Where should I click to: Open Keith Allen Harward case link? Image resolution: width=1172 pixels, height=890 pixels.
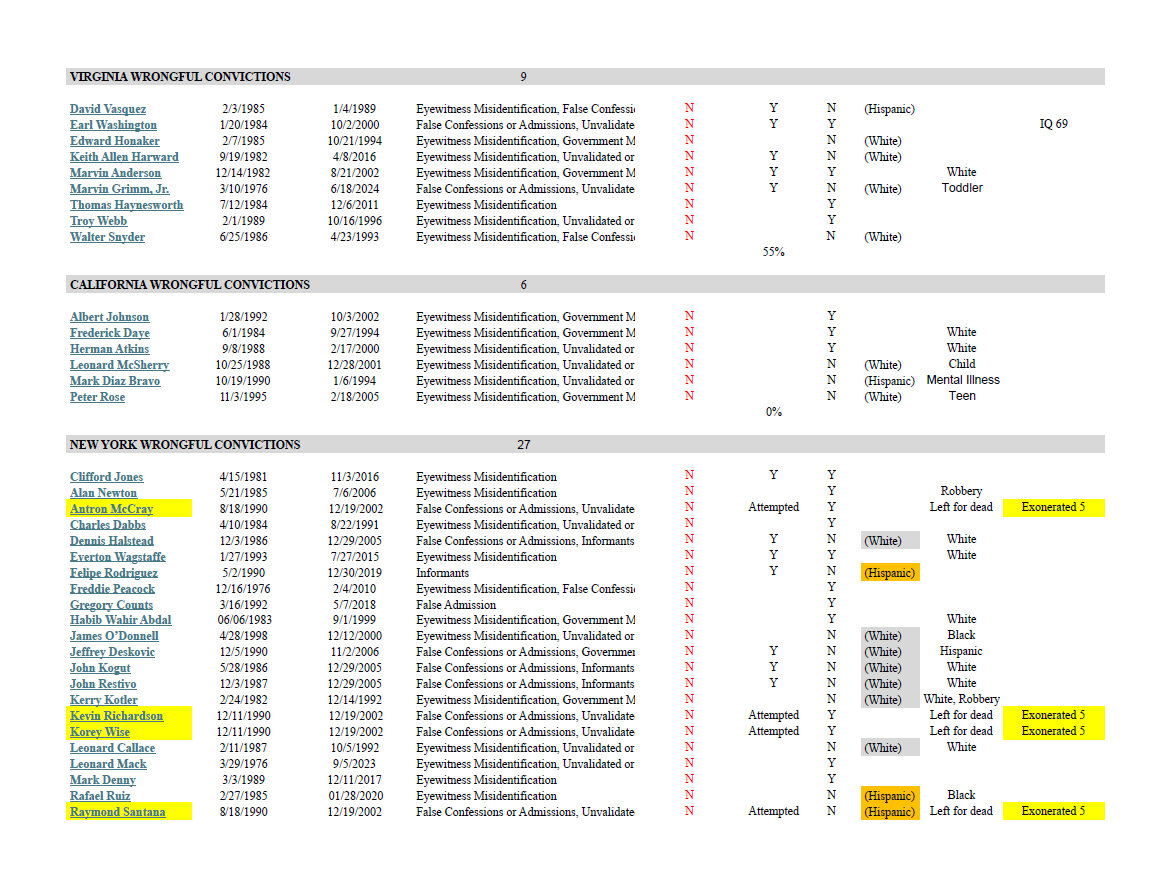tap(124, 157)
